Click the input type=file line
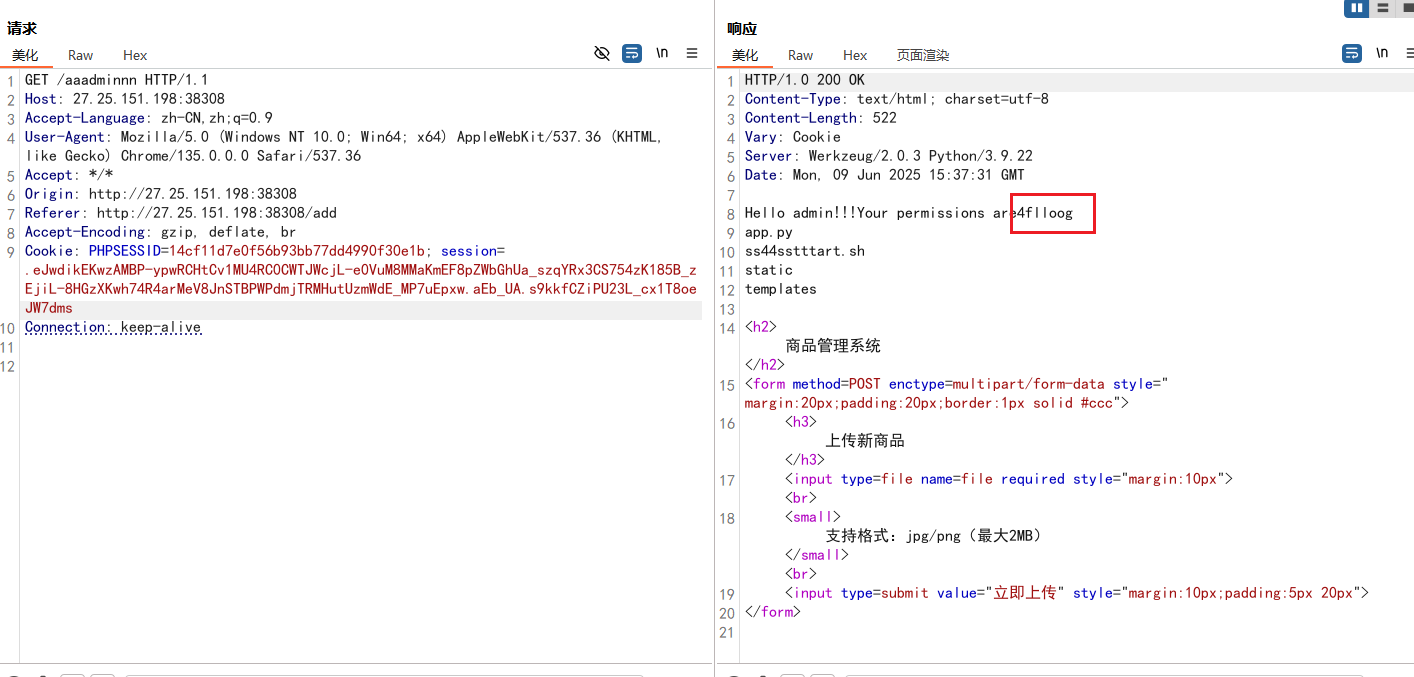Viewport: 1414px width, 677px height. (1009, 479)
